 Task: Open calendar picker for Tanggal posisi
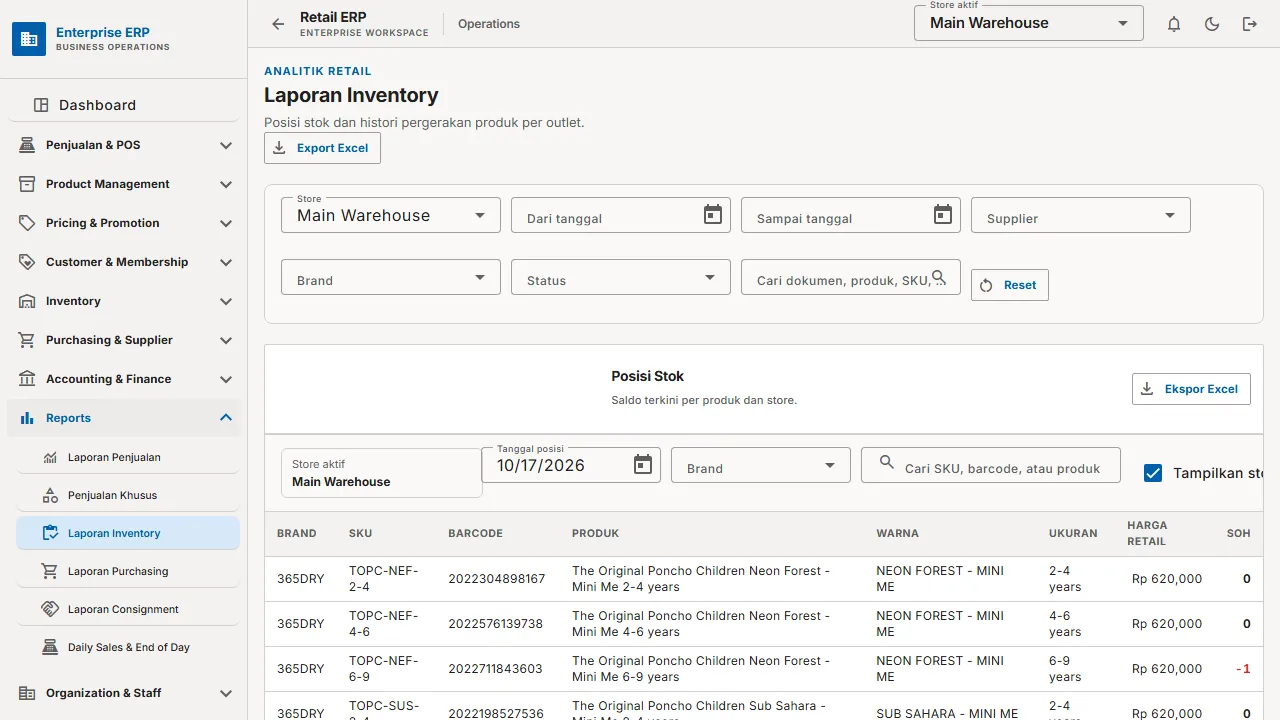tap(643, 465)
